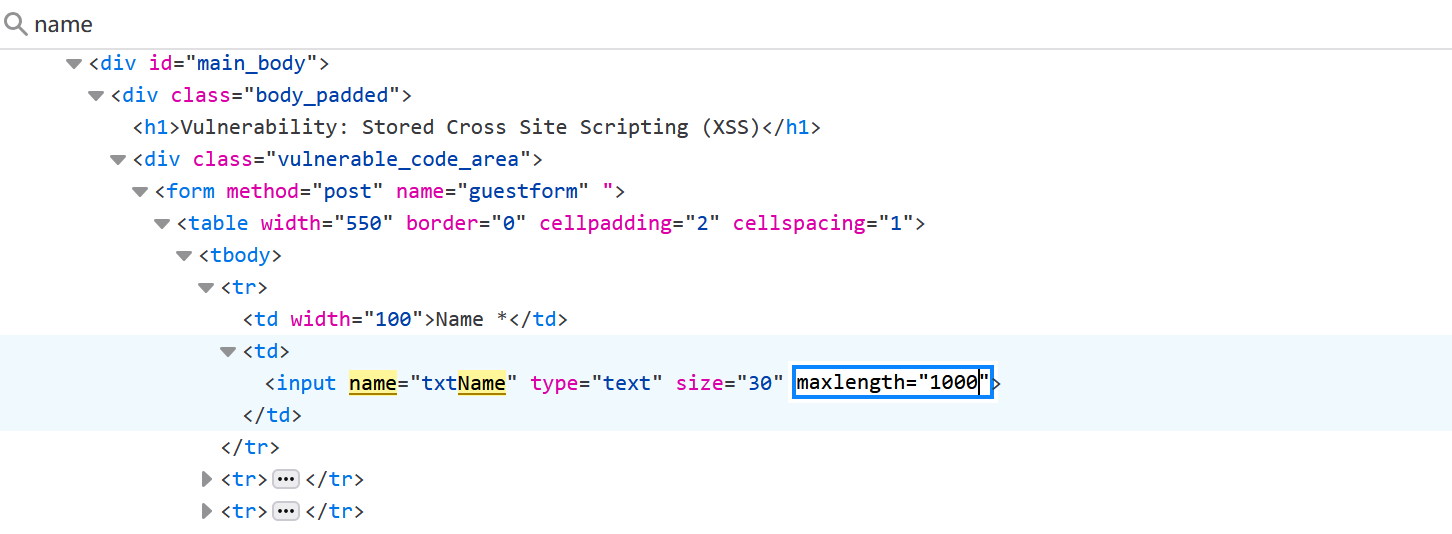Select the h1 Stored Cross Site Scripting element
Screen dimensions: 1452x534
pos(477,128)
